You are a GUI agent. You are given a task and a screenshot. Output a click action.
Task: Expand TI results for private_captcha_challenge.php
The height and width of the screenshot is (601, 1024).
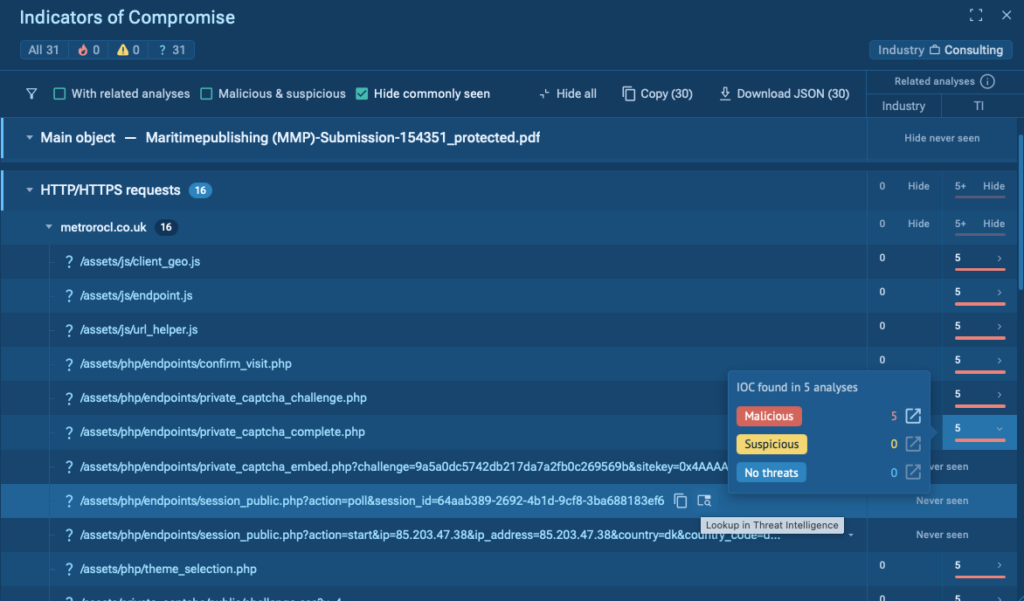click(999, 394)
